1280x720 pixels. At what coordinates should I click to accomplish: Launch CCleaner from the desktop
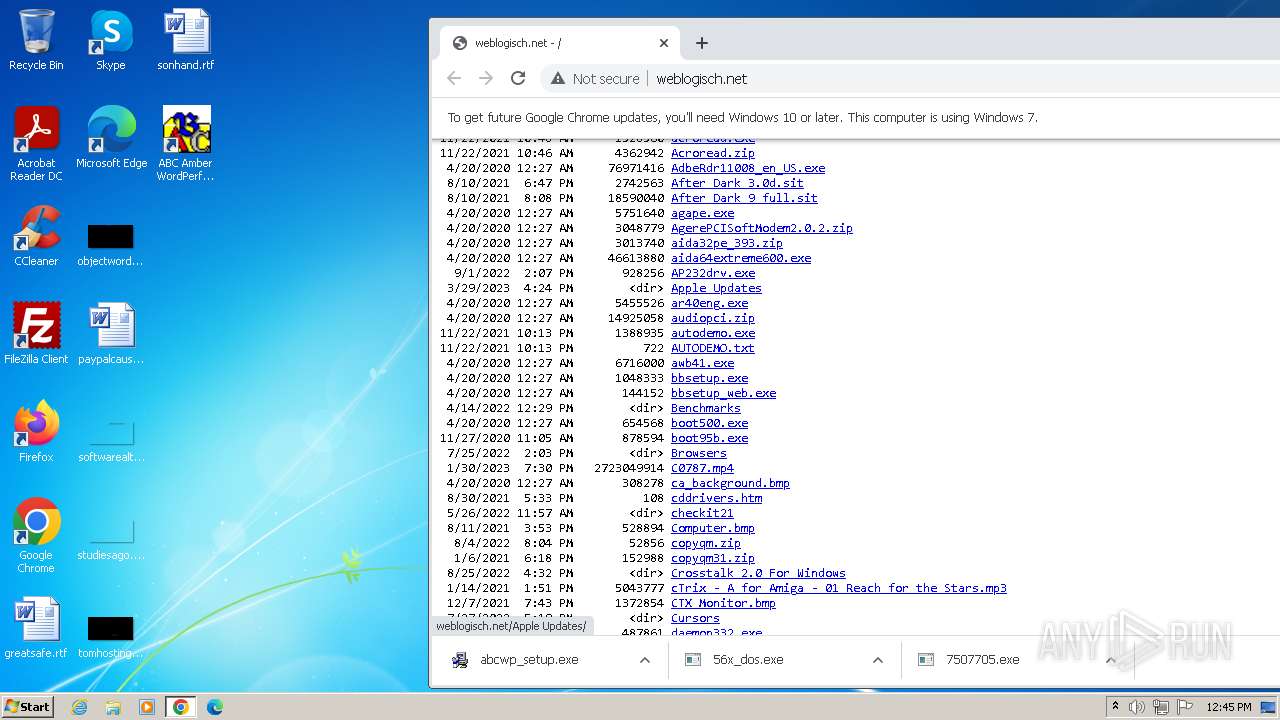pyautogui.click(x=36, y=236)
